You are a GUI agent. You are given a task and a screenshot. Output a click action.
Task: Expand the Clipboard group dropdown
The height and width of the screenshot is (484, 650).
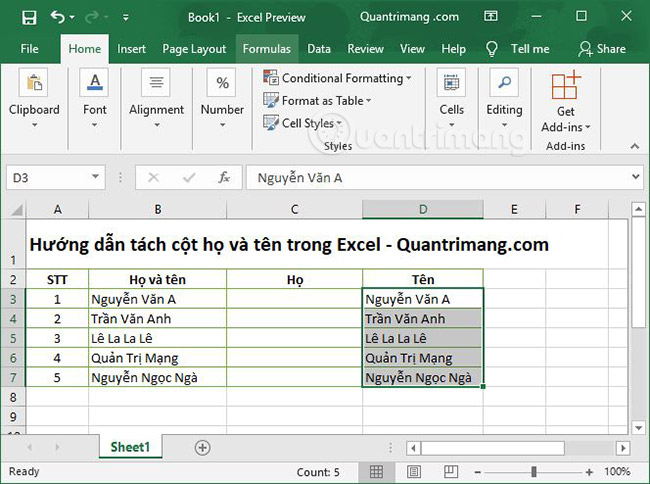34,124
